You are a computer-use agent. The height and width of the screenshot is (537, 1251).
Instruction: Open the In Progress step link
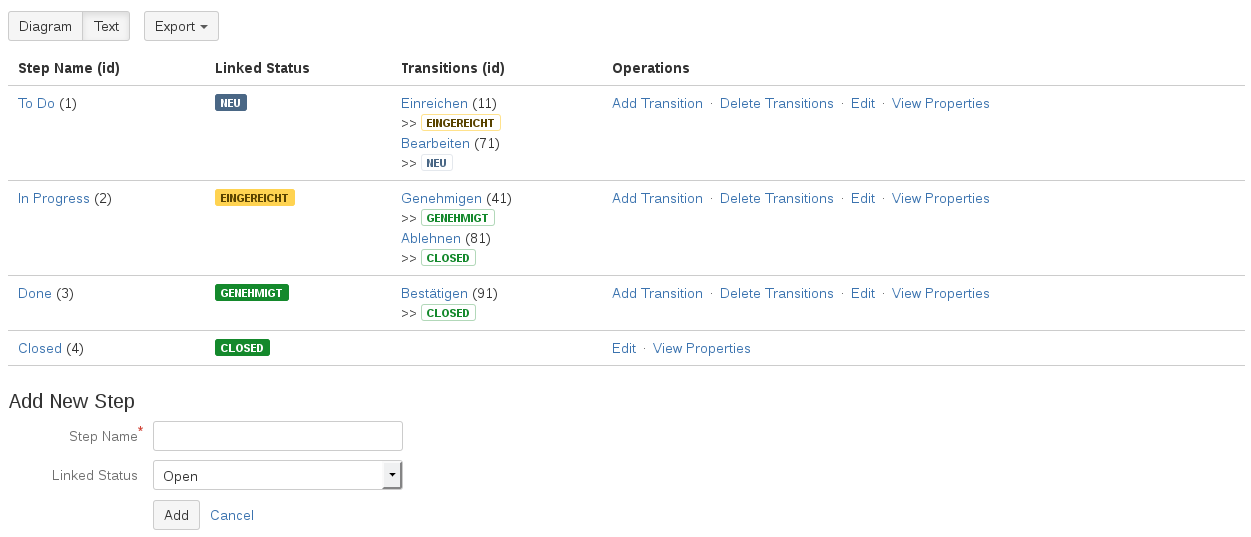pos(54,198)
